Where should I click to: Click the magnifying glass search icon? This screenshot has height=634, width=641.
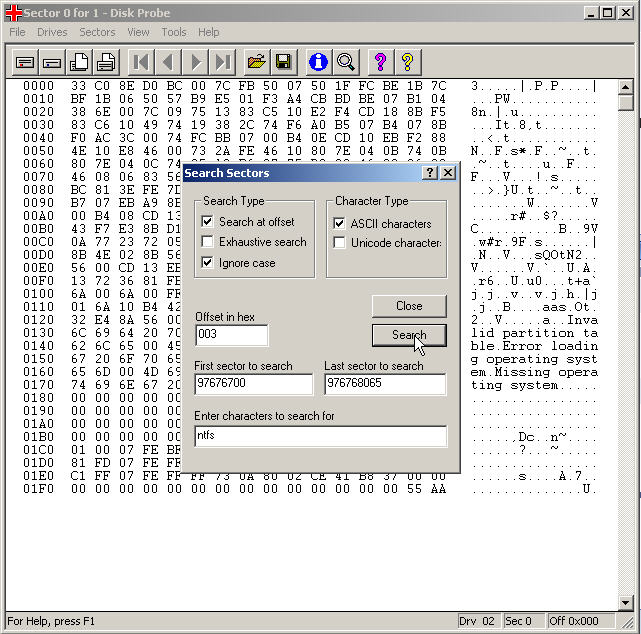[346, 63]
